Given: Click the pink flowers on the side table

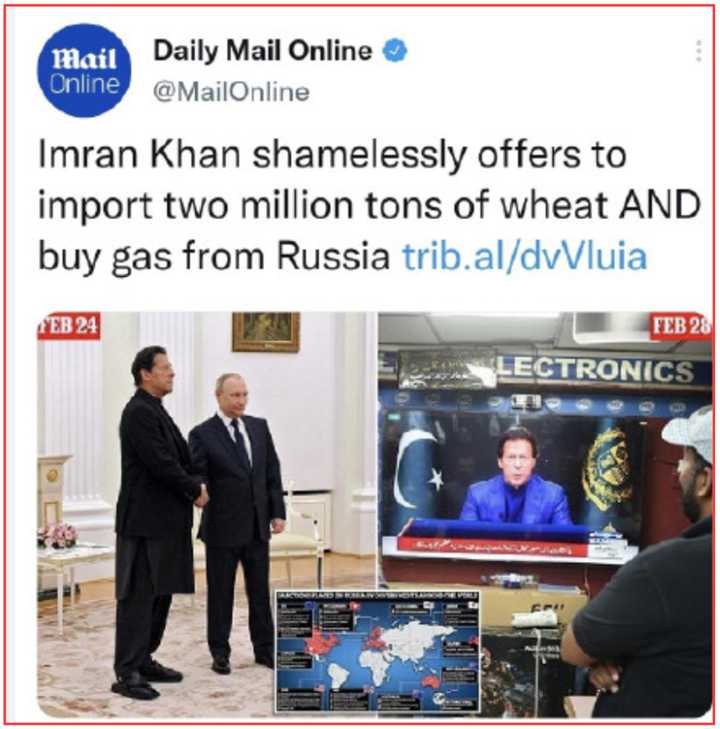Looking at the screenshot, I should (57, 535).
